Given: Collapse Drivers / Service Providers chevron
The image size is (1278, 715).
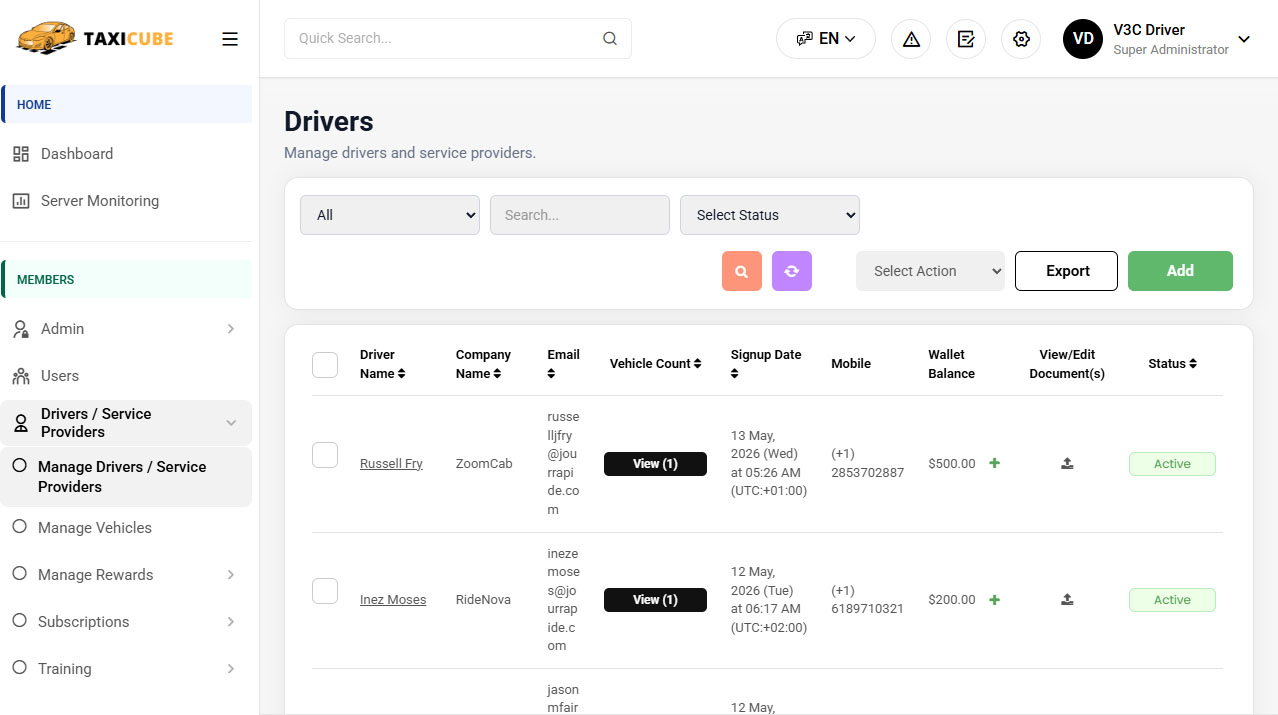Looking at the screenshot, I should click(x=231, y=423).
